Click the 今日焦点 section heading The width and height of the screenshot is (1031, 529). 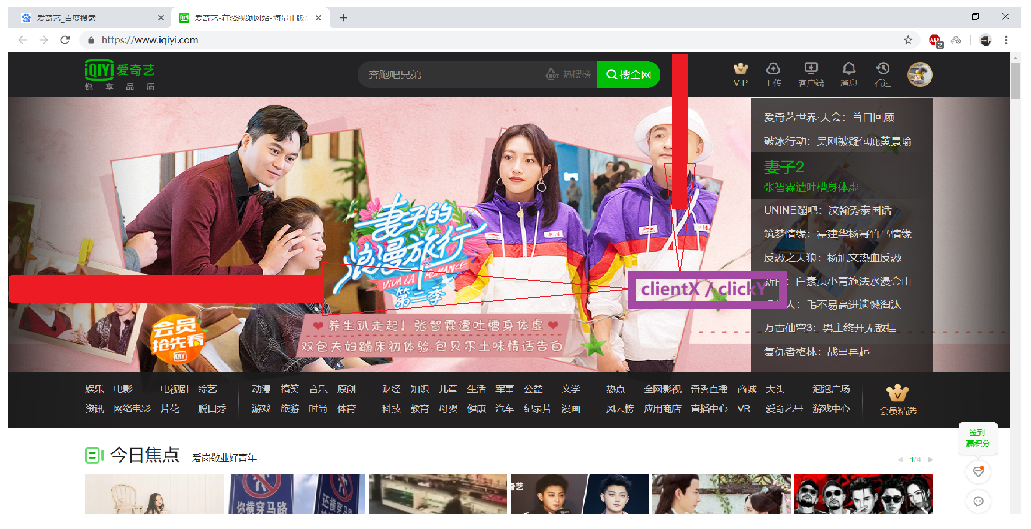click(145, 455)
